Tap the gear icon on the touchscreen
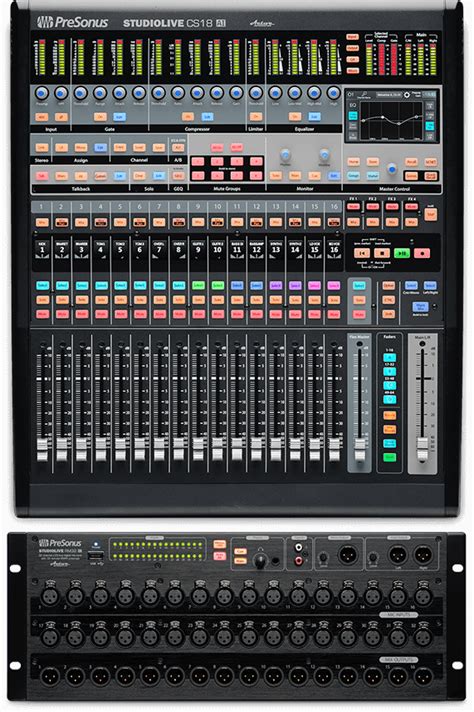 tap(407, 94)
